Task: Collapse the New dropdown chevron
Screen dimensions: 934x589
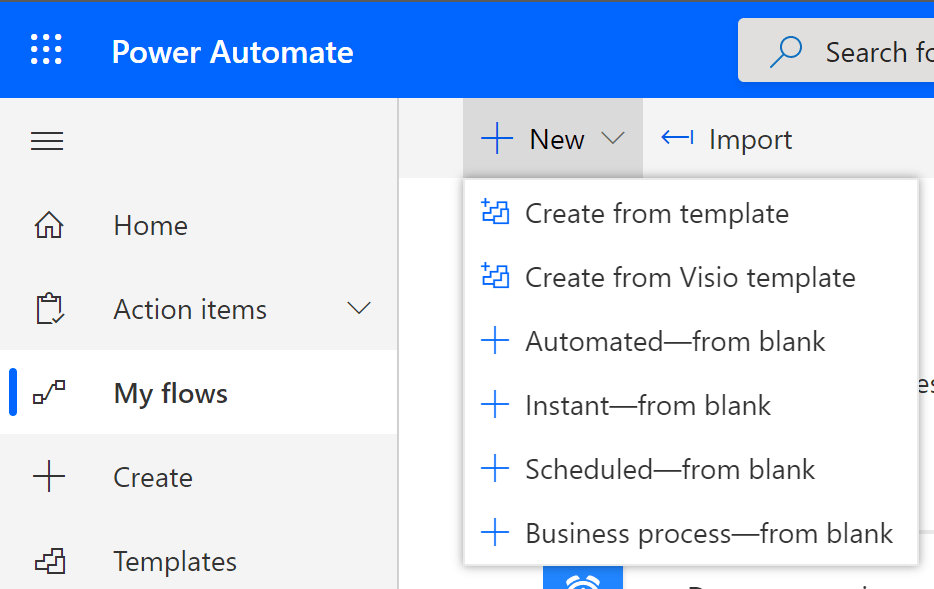Action: pyautogui.click(x=613, y=139)
